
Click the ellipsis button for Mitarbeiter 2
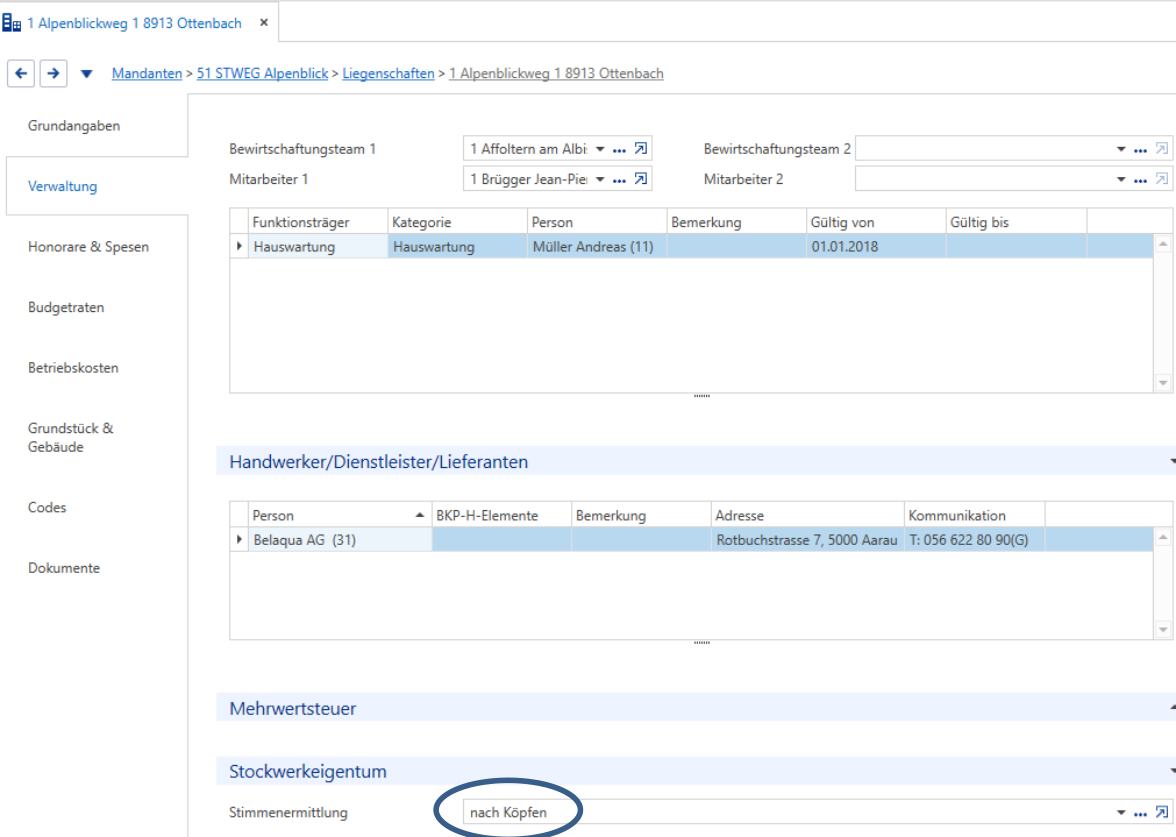tap(1140, 180)
